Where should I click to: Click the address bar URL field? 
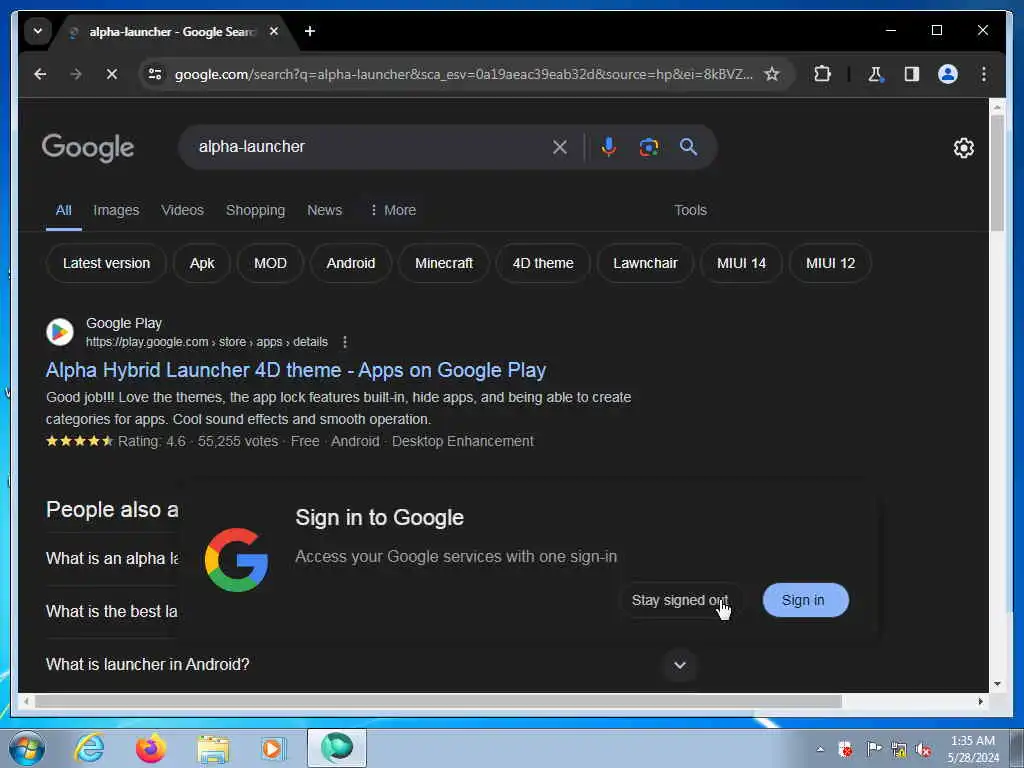pos(464,74)
